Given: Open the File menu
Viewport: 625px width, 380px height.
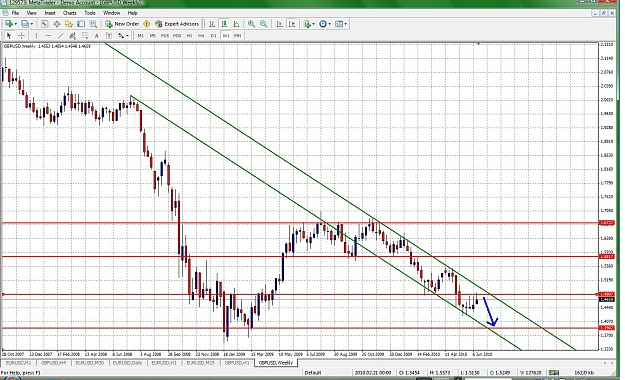Looking at the screenshot, I should click(x=15, y=13).
